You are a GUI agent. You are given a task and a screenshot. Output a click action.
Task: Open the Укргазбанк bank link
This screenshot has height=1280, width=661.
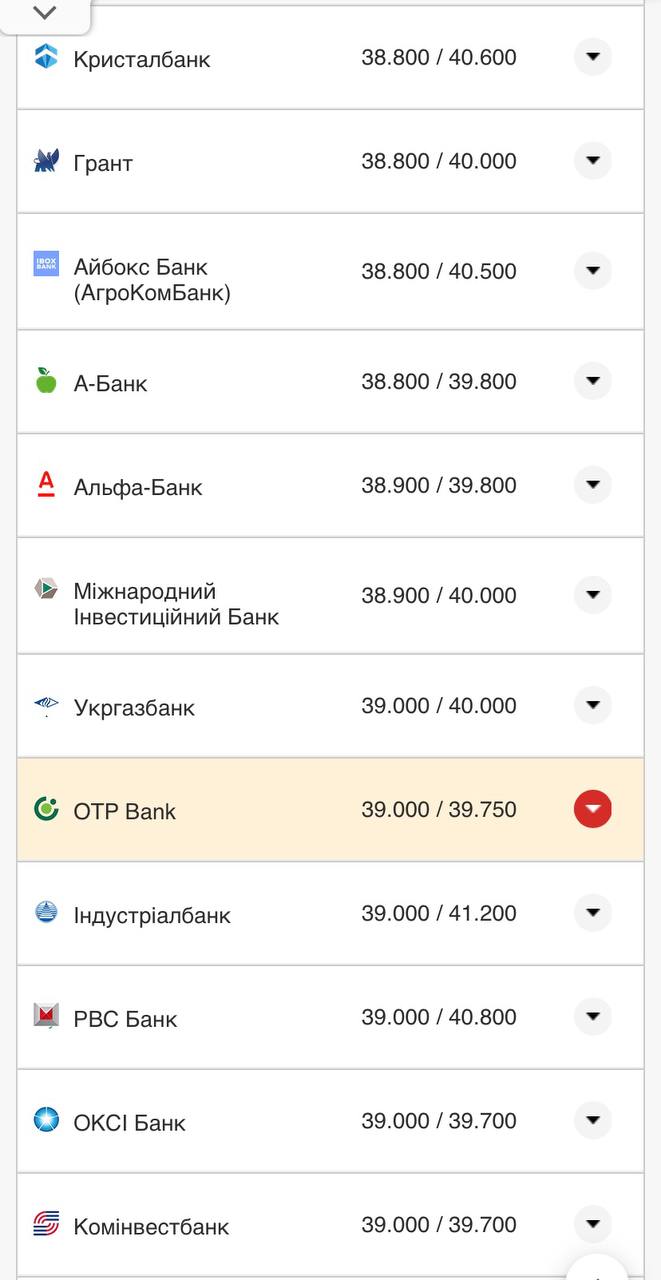pyautogui.click(x=134, y=705)
